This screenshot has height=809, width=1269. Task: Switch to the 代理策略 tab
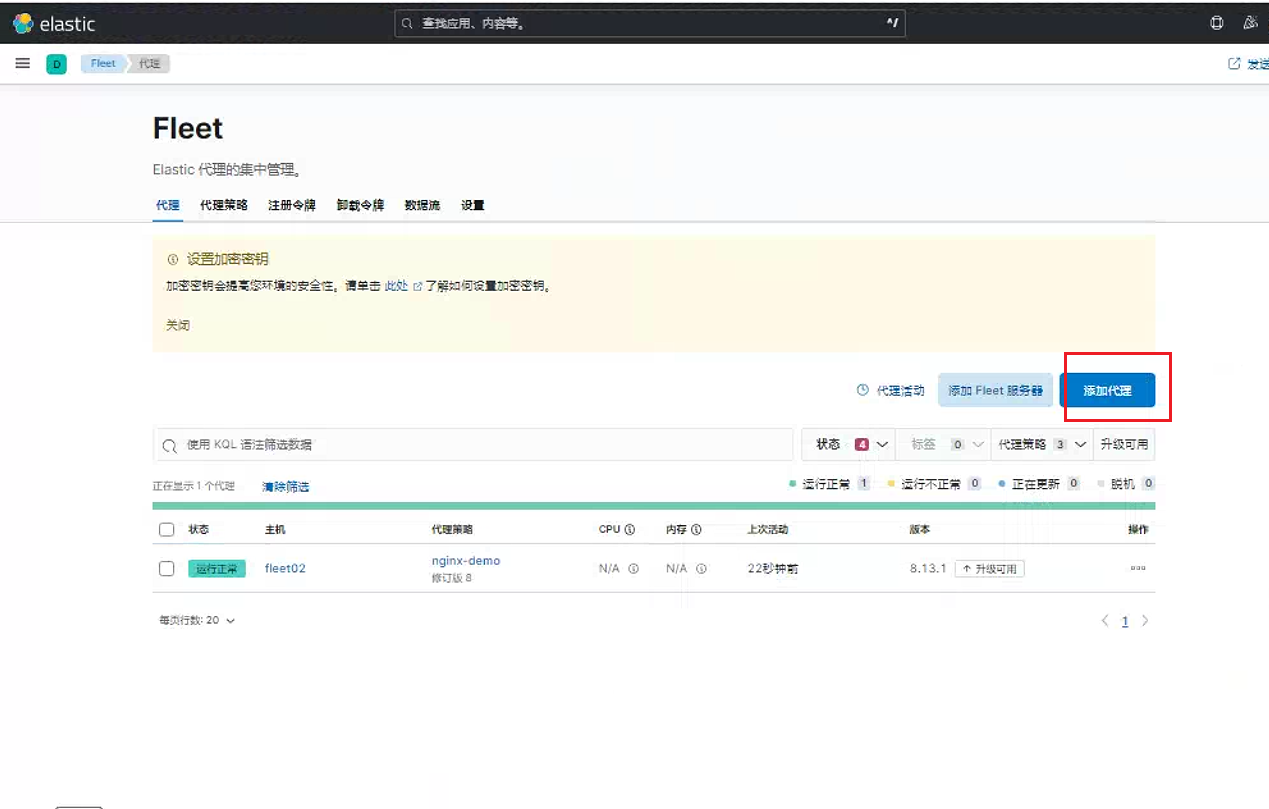coord(224,205)
